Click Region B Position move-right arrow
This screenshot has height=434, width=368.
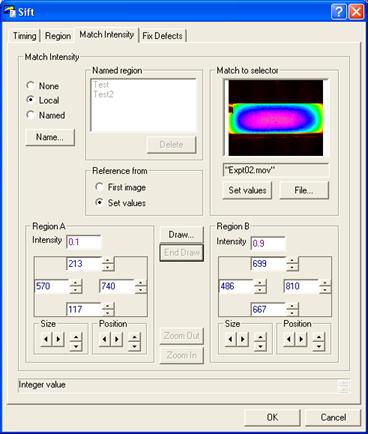pyautogui.click(x=301, y=339)
